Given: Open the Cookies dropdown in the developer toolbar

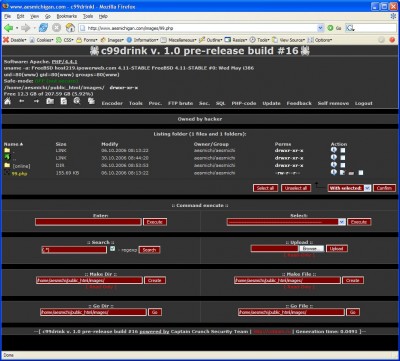Looking at the screenshot, I should (41, 40).
